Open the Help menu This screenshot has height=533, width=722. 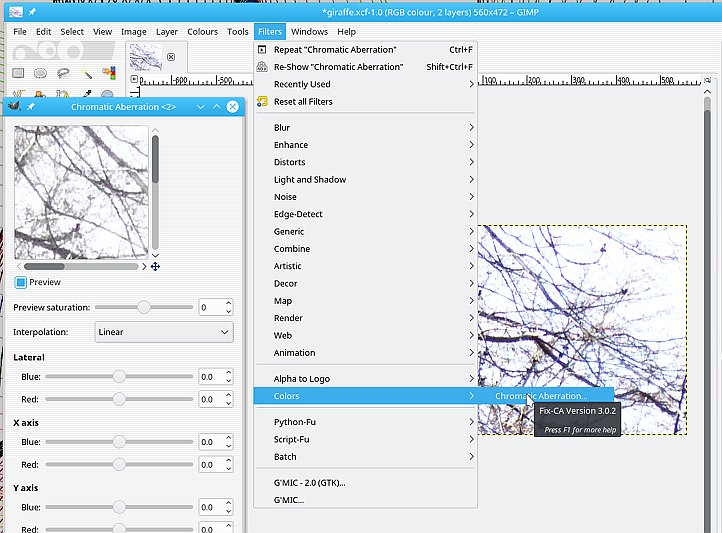346,32
